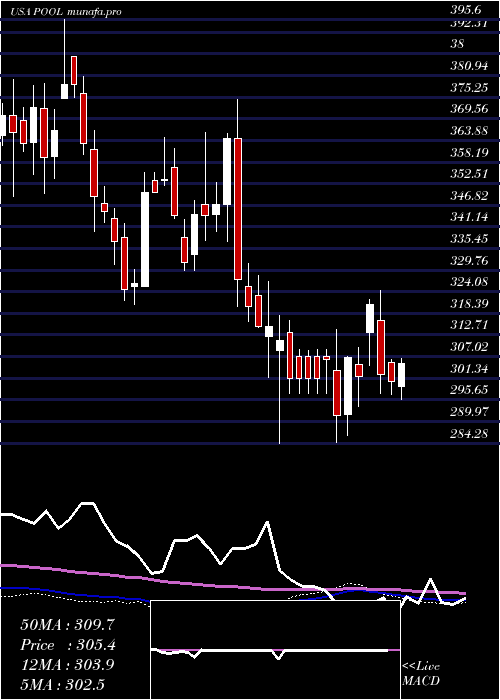
Task: Select the 324.08 price axis label
Action: [469, 282]
